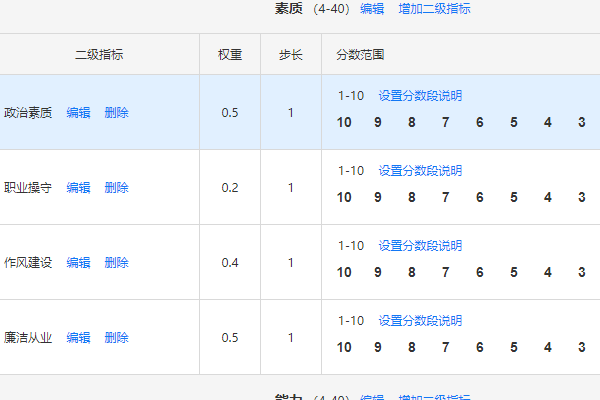
Task: Open 设置分数段说明 for 作风建设 row
Action: coord(420,246)
